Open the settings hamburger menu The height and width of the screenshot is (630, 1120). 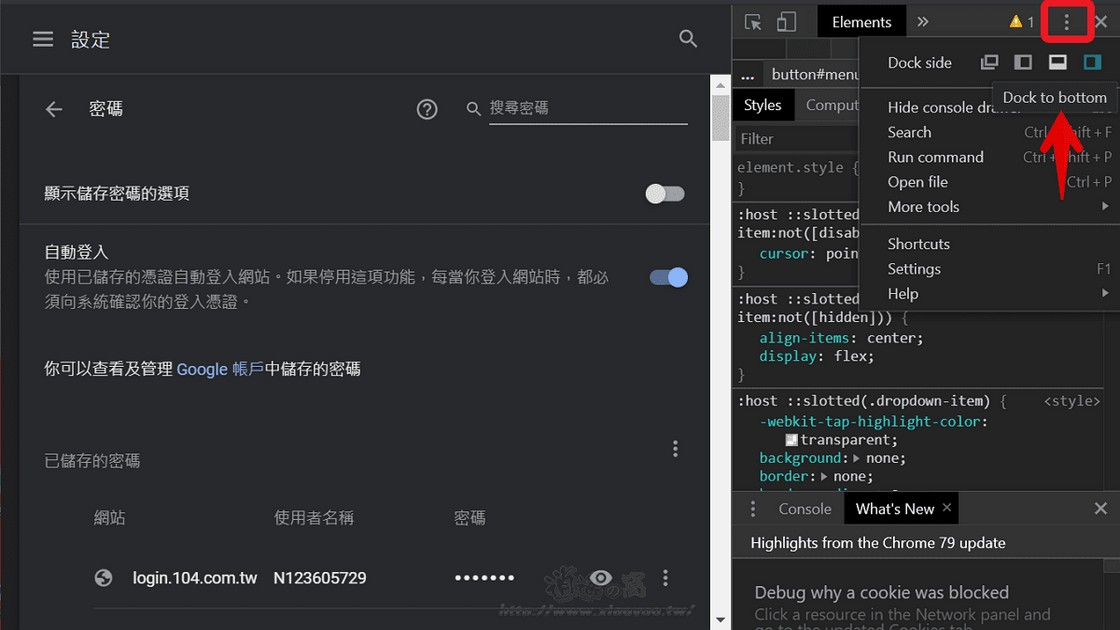(x=43, y=39)
